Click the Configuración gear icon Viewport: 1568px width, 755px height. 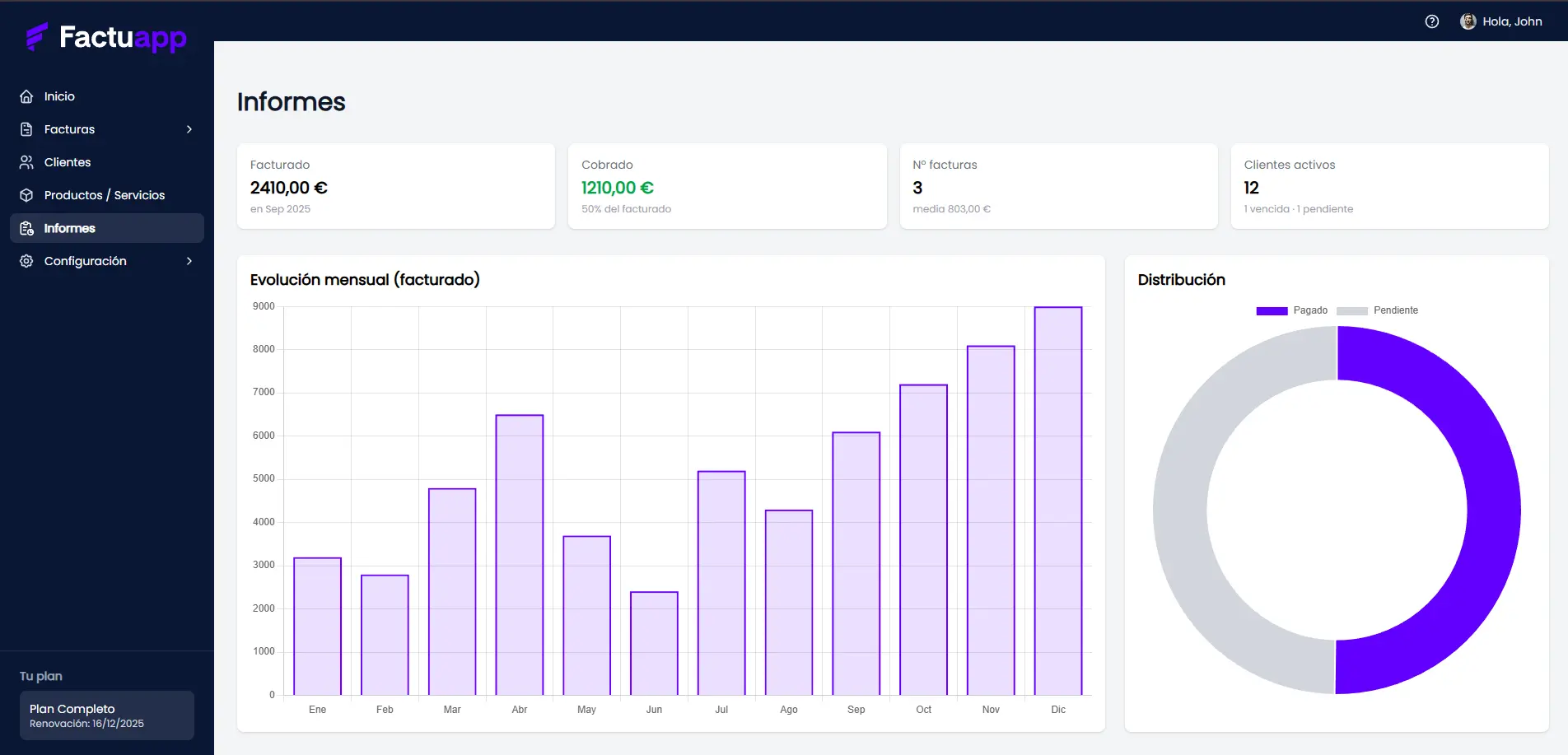pyautogui.click(x=26, y=261)
